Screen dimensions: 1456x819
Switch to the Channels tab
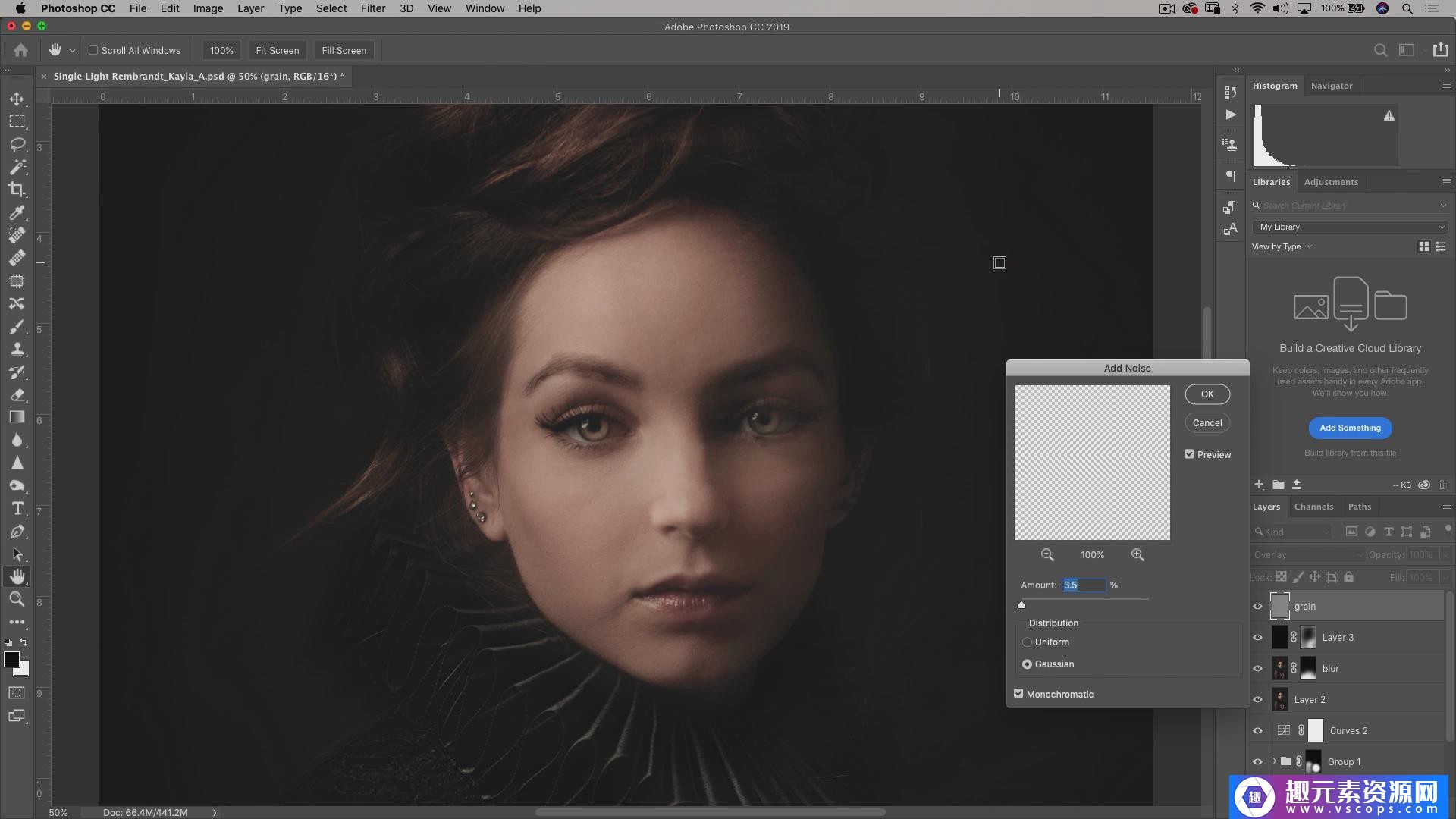1313,507
